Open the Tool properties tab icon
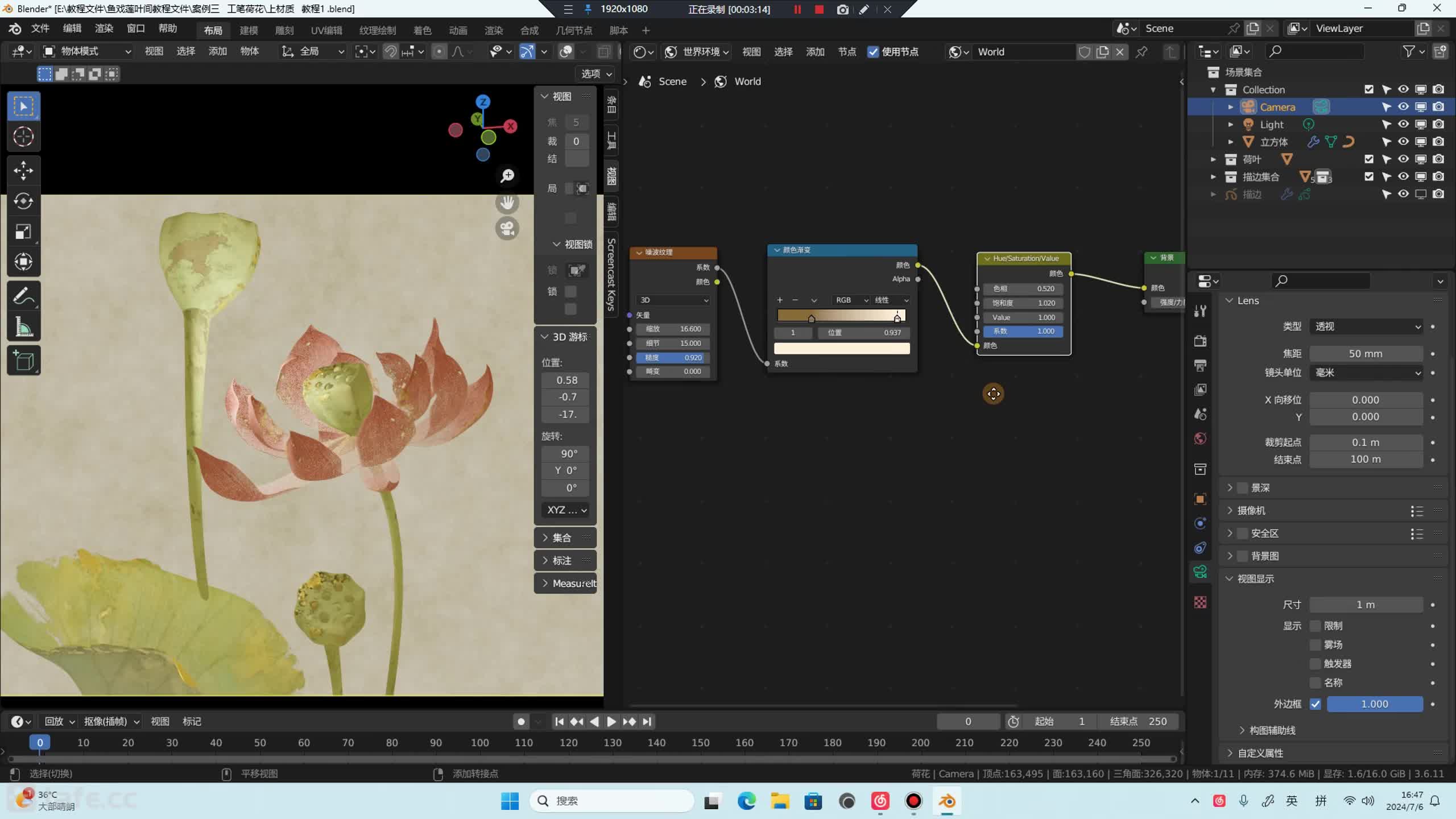Image resolution: width=1456 pixels, height=819 pixels. [1200, 311]
